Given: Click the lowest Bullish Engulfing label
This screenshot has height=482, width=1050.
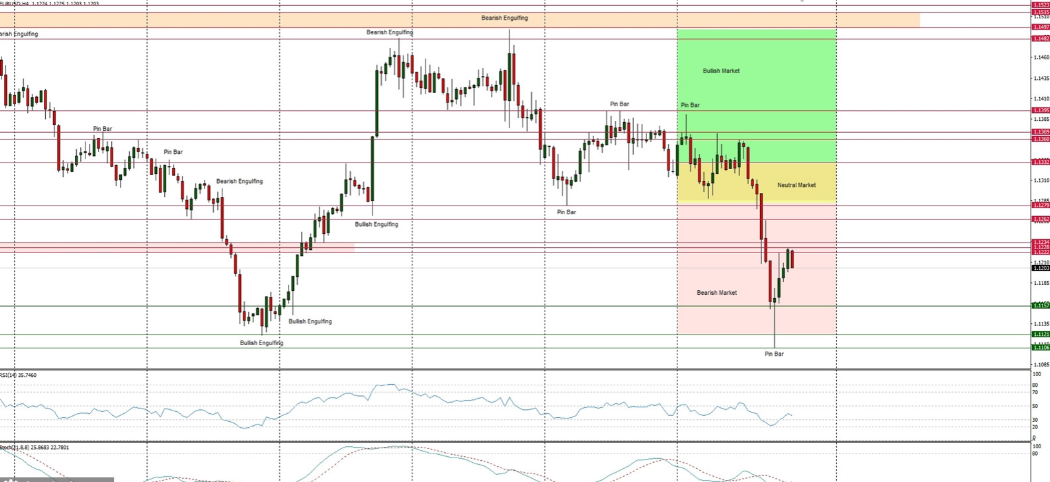Looking at the screenshot, I should [261, 343].
